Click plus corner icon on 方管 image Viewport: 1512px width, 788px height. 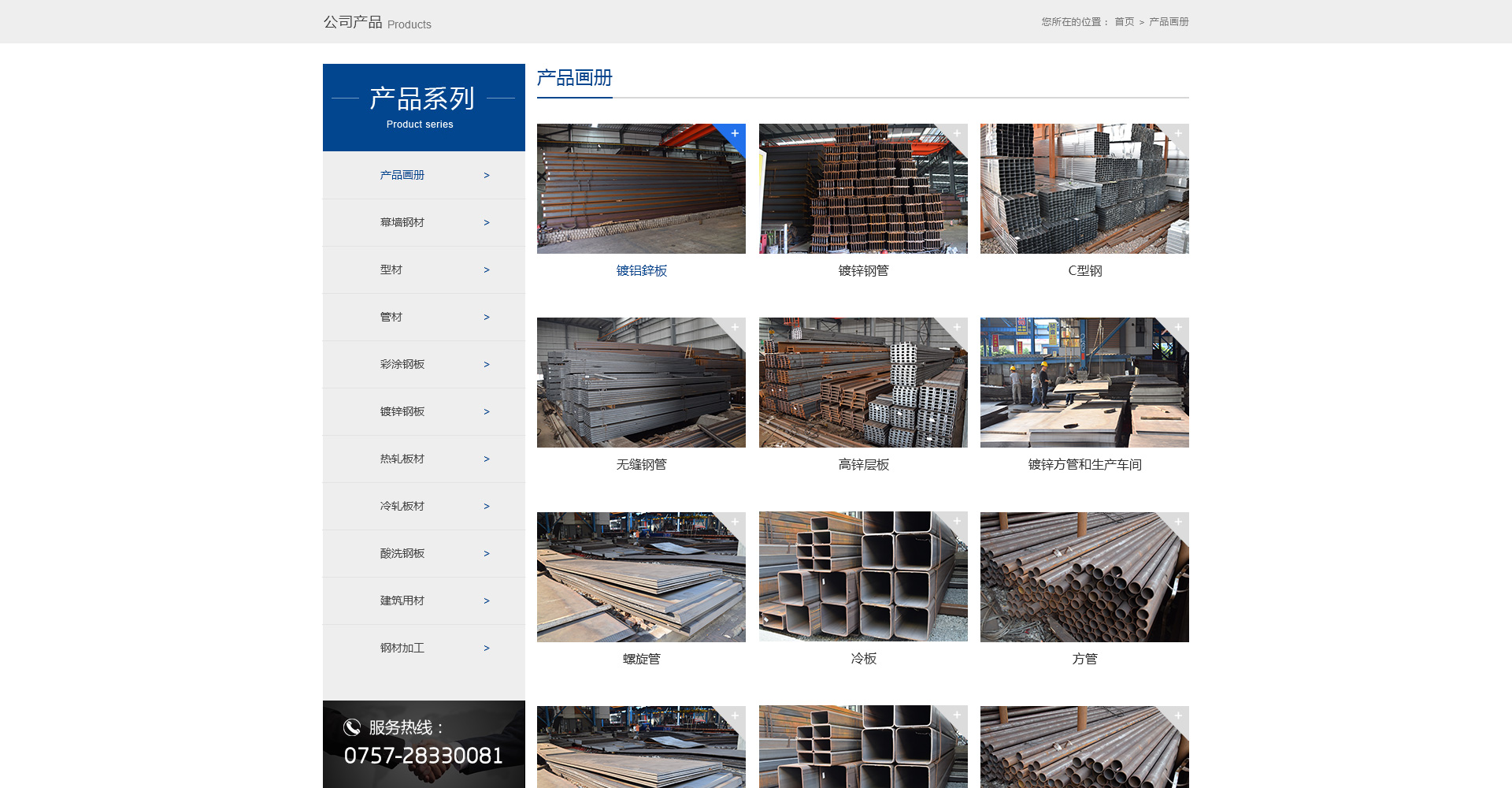[1178, 522]
